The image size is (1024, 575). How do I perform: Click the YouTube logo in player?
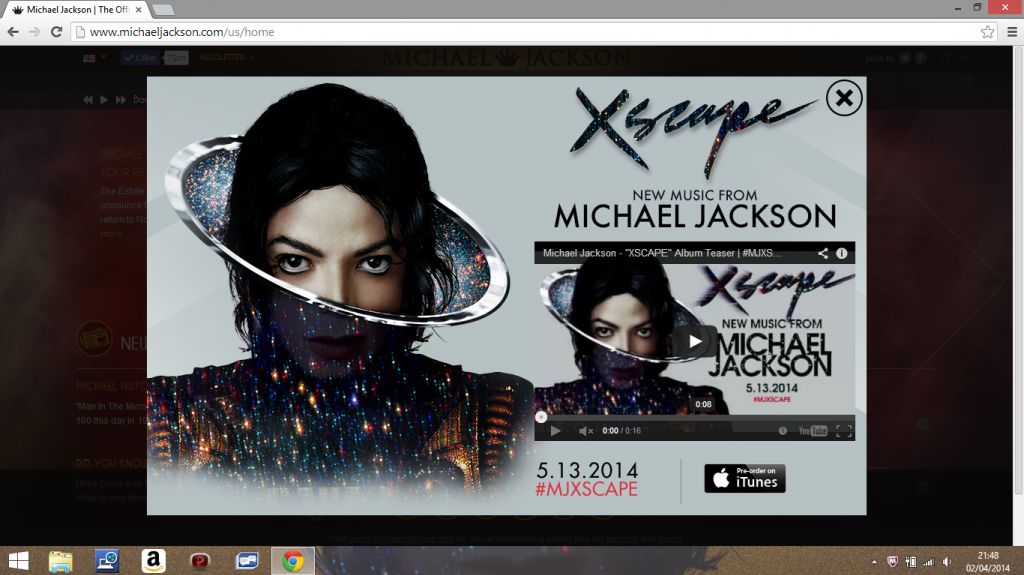tap(812, 431)
